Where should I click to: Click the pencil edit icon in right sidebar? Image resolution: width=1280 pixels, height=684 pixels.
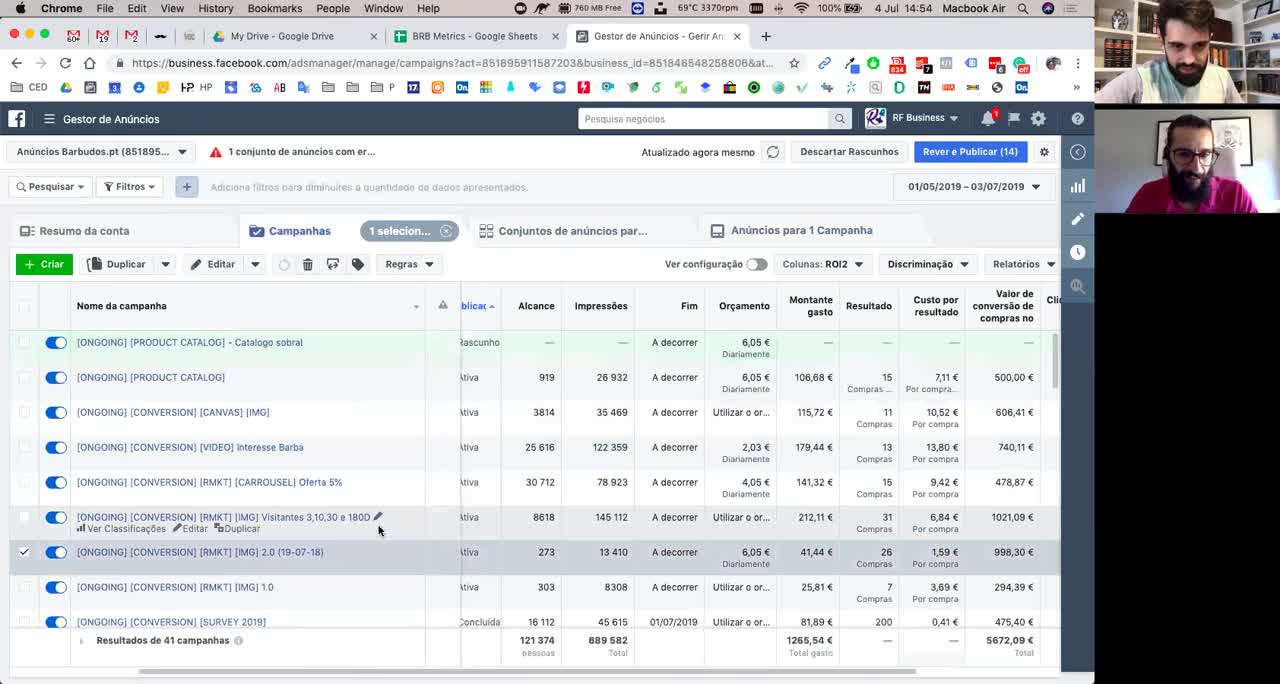[1077, 219]
